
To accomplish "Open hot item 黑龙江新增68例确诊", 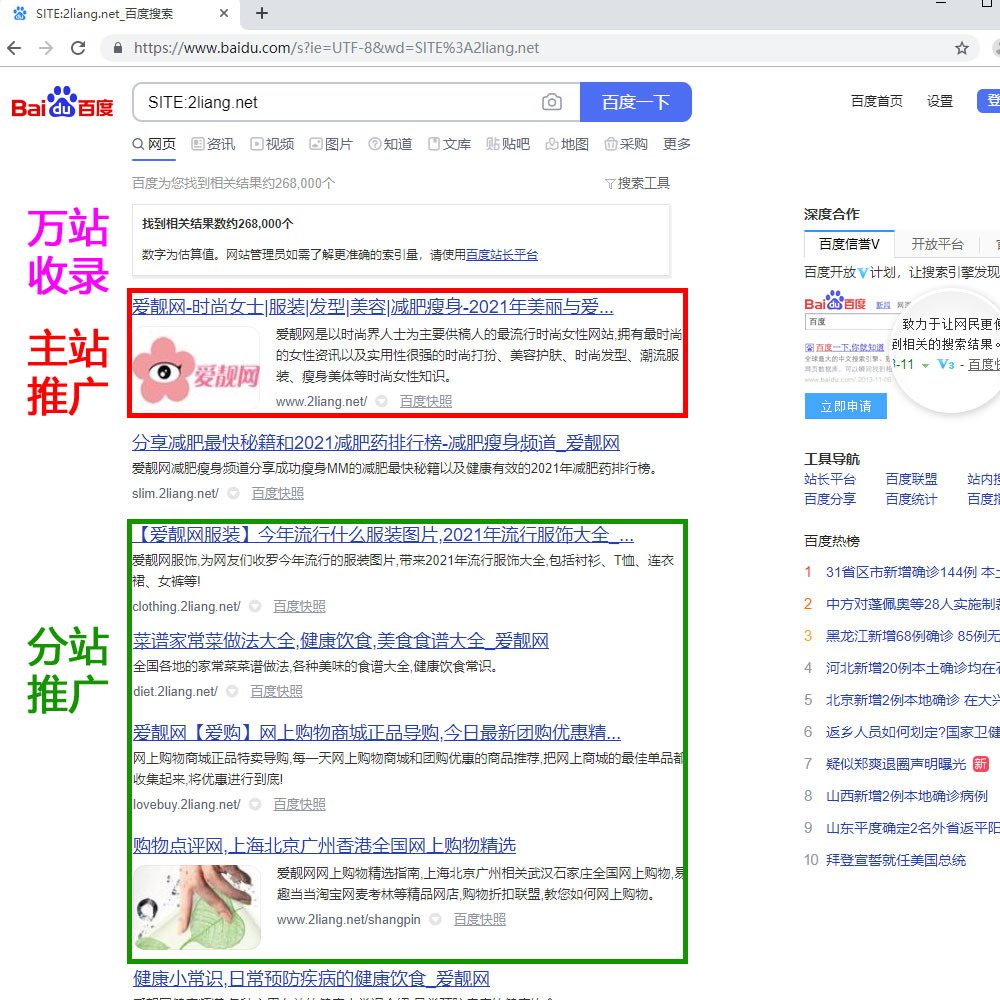I will point(912,636).
